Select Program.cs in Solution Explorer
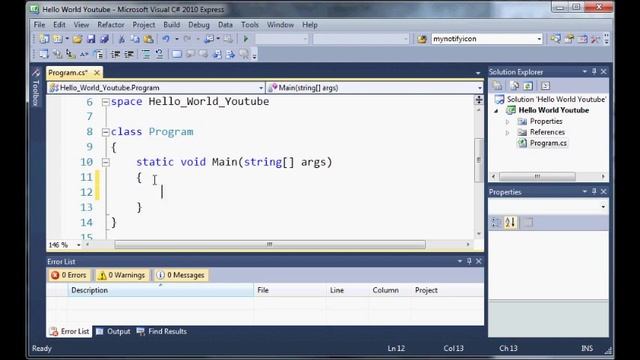This screenshot has width=640, height=360. point(548,143)
